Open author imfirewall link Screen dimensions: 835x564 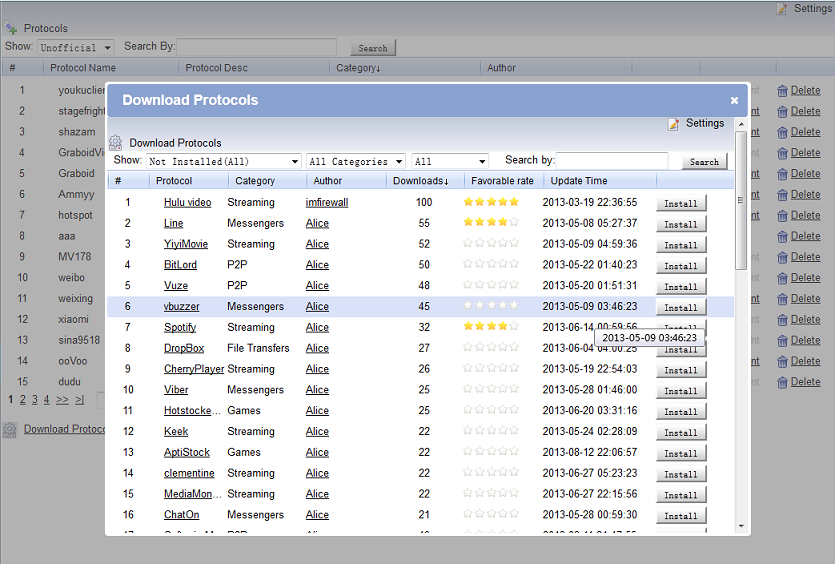tap(327, 202)
